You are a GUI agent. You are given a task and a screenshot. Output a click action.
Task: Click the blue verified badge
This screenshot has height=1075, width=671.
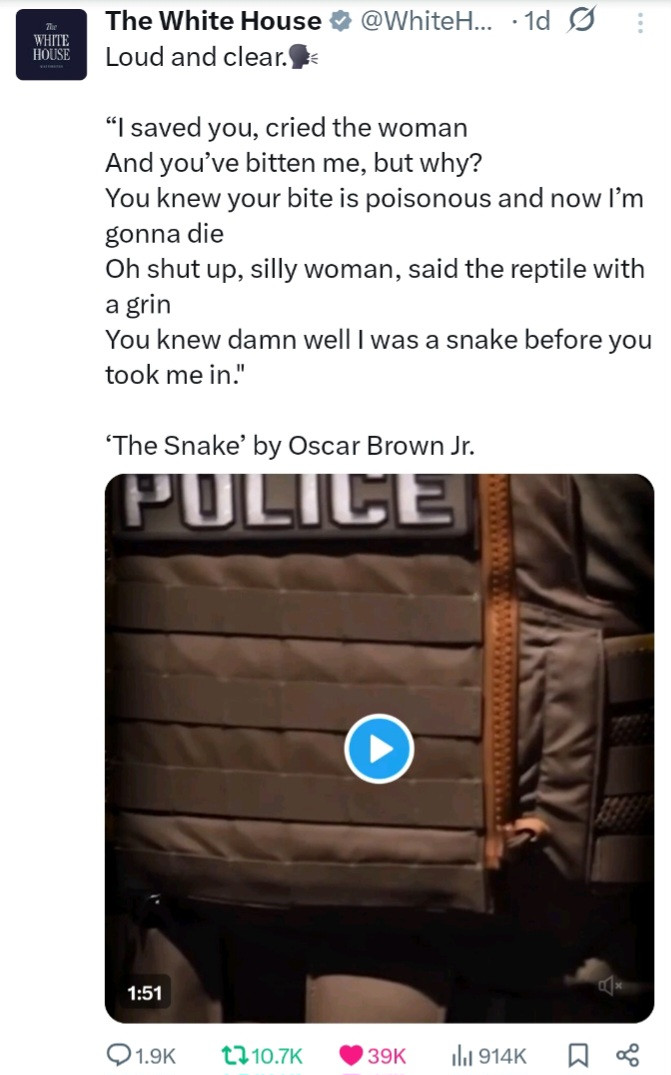pos(339,21)
